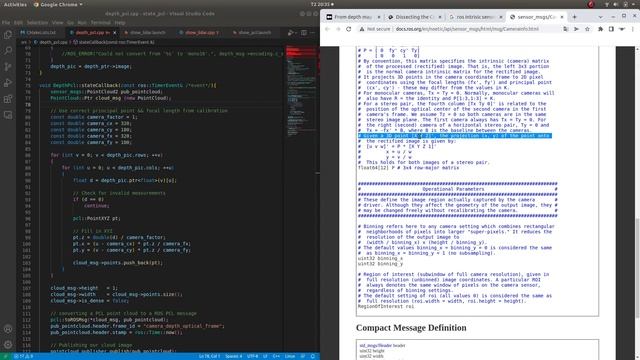Split the VS Code editor right
The image size is (640, 360).
304,33
